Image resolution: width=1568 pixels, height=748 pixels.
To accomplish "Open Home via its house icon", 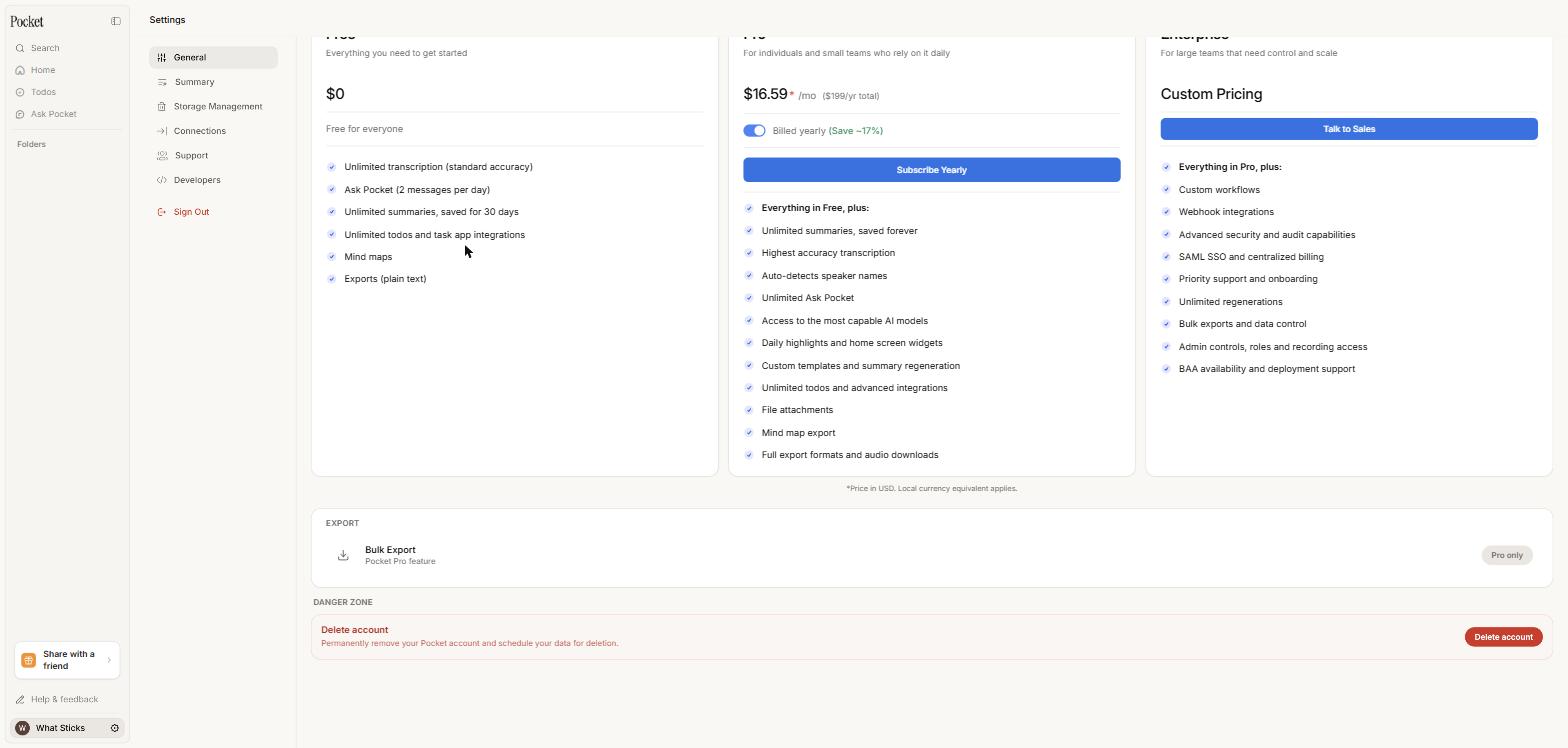I will pyautogui.click(x=20, y=70).
